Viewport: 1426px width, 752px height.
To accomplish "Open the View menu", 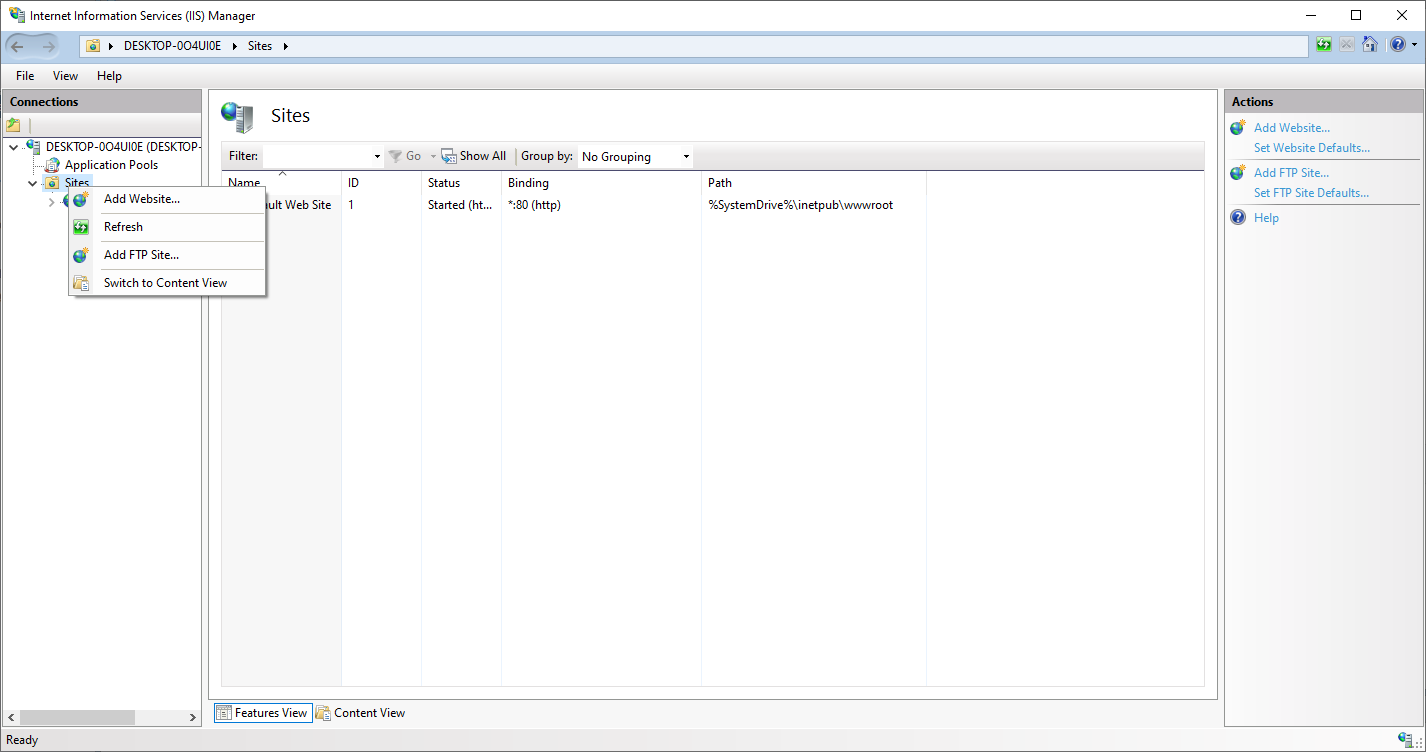I will click(x=65, y=76).
